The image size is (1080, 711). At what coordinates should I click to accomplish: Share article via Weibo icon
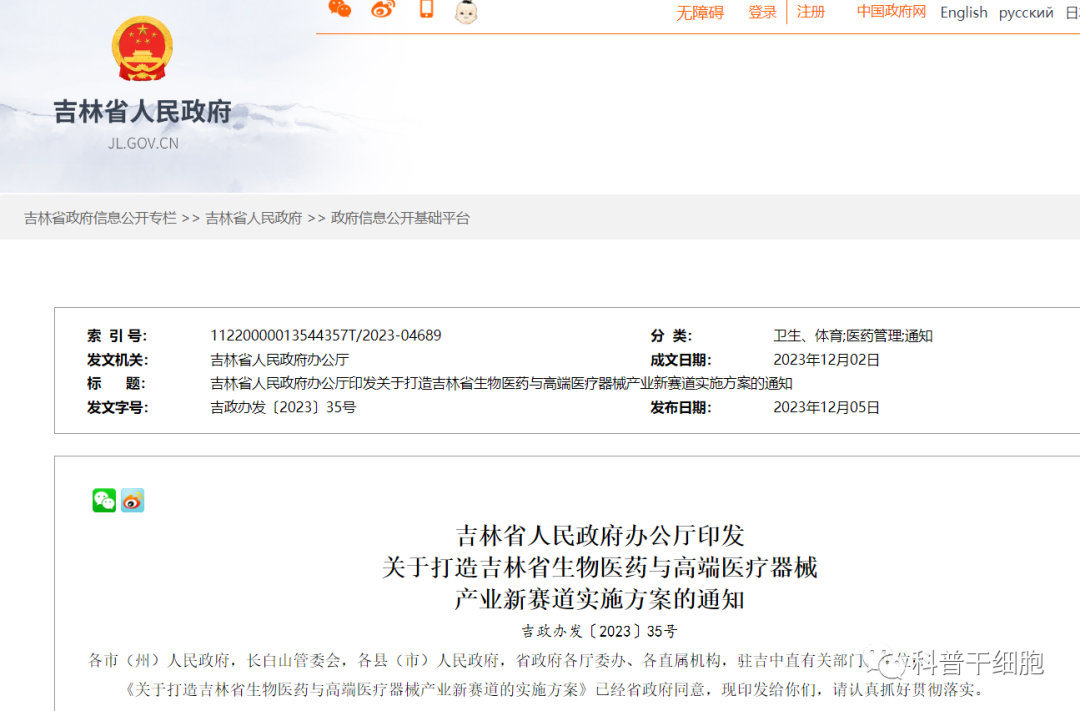[133, 500]
